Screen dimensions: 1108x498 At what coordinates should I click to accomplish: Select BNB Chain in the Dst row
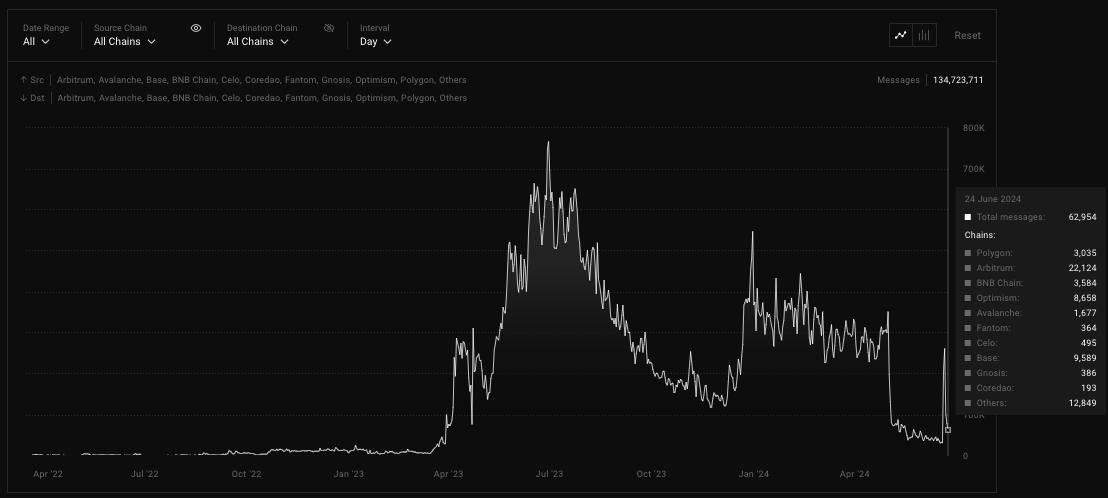[x=194, y=98]
